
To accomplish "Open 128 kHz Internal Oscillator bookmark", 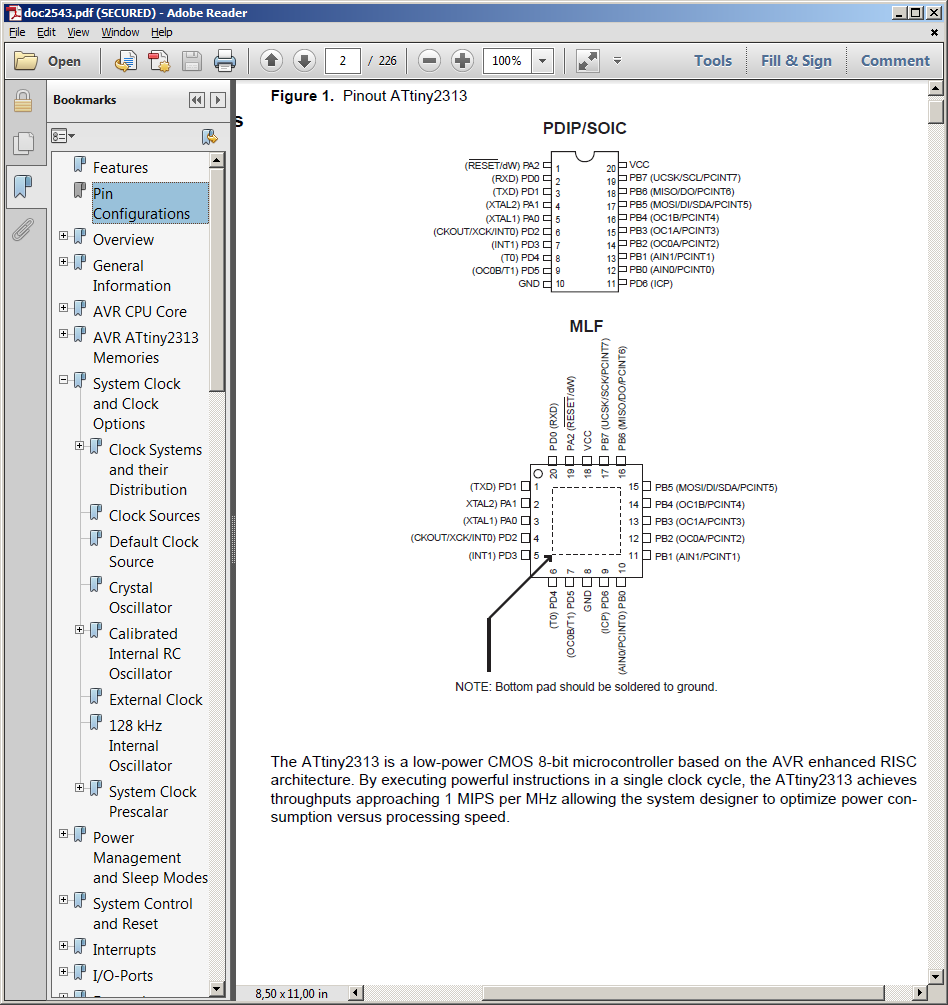I will click(x=140, y=746).
